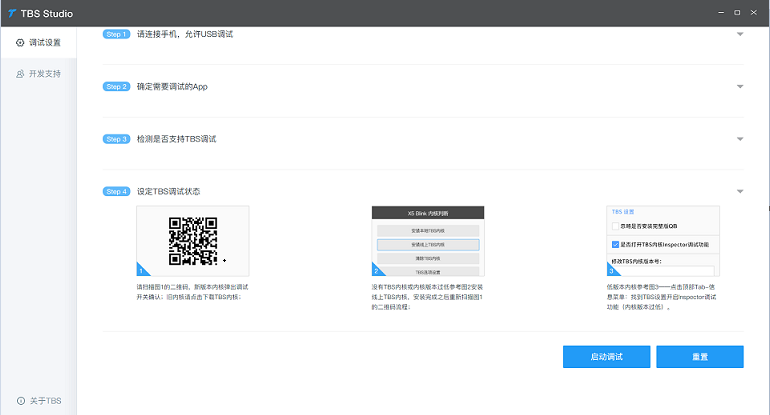Click the X5 Blink kernel list image
The width and height of the screenshot is (770, 415).
427,242
